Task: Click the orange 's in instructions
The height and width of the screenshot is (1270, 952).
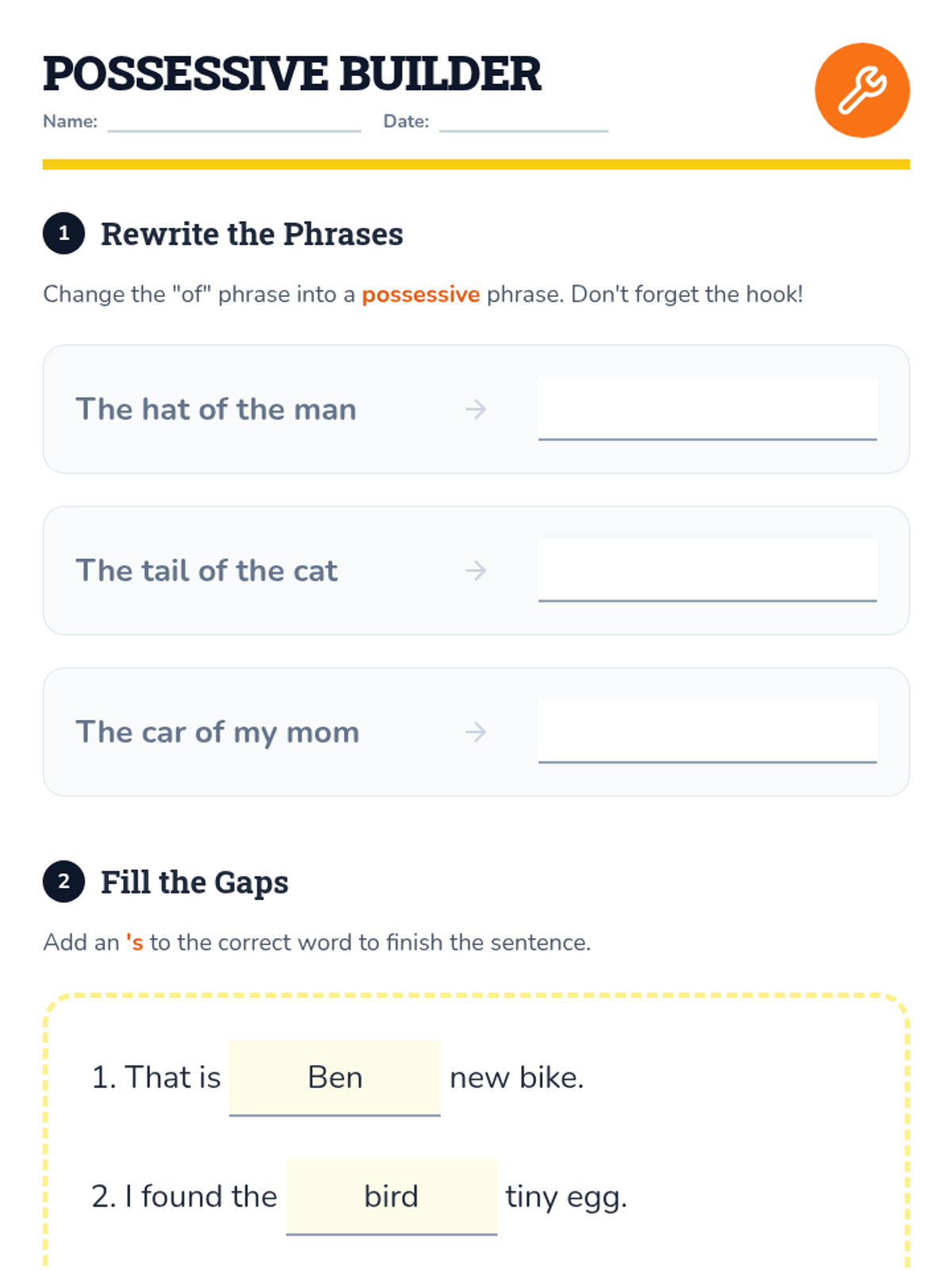Action: 135,942
